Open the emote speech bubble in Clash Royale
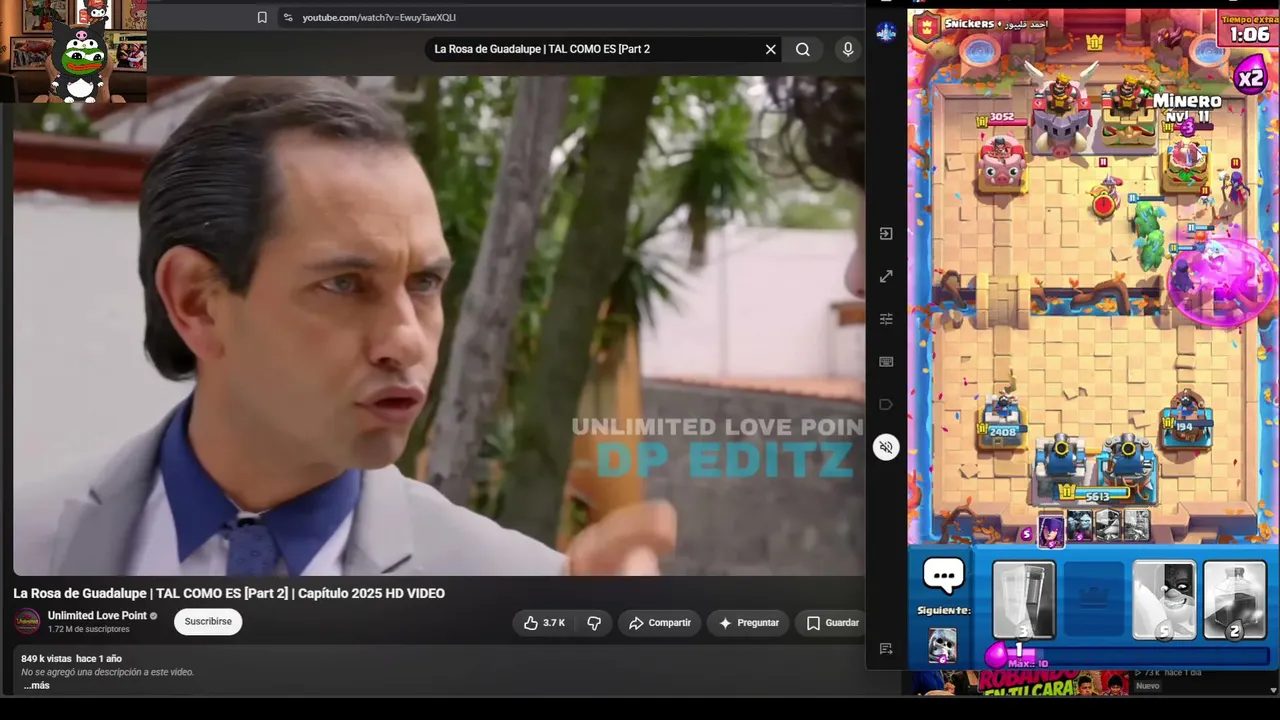This screenshot has height=720, width=1280. pyautogui.click(x=943, y=575)
